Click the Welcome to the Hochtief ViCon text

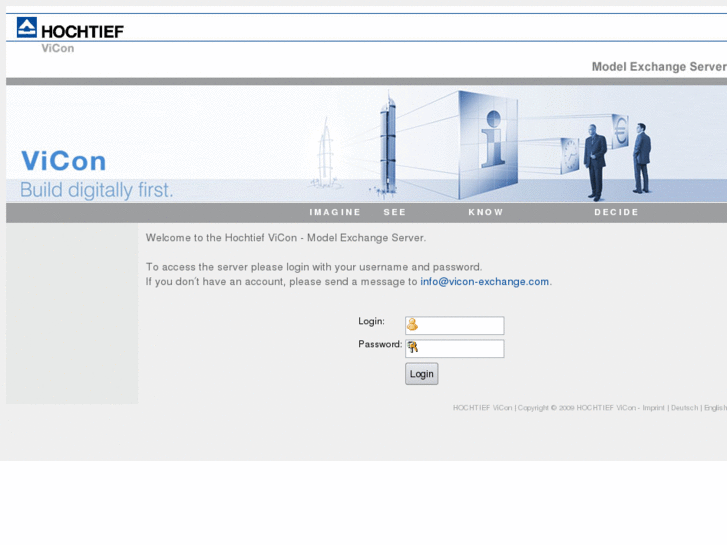(286, 237)
